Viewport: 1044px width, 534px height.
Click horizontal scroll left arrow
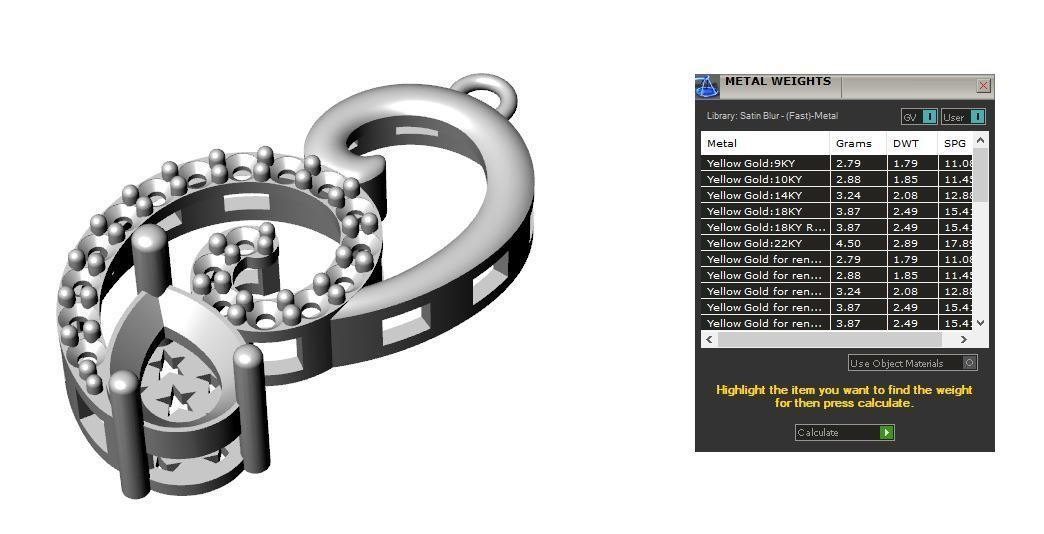(x=709, y=340)
